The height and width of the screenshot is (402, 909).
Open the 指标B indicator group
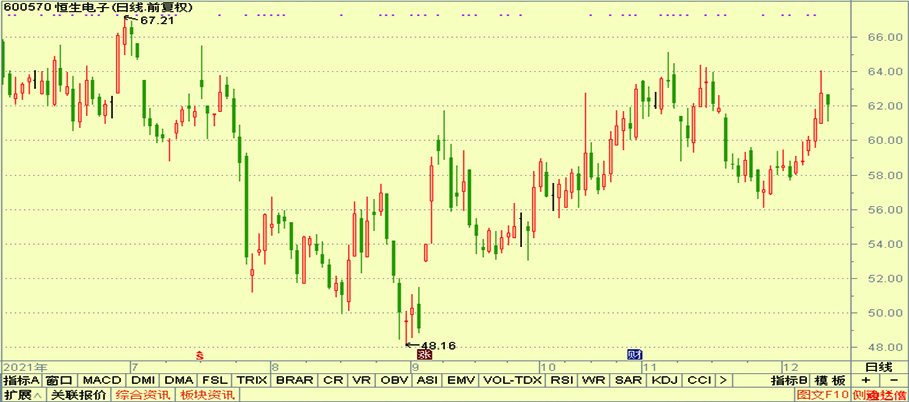(x=789, y=381)
